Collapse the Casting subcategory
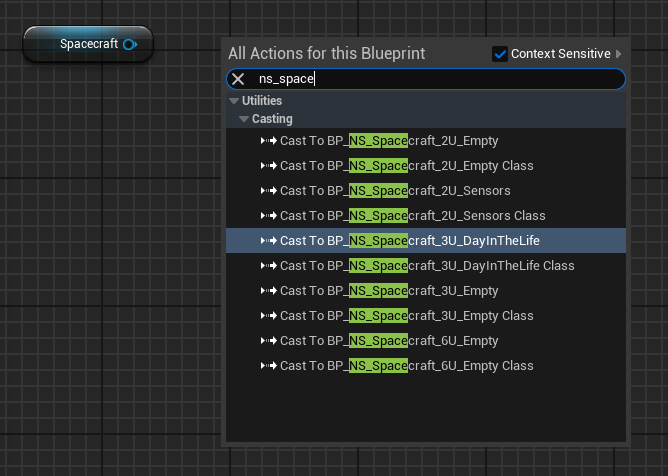The image size is (668, 476). [244, 119]
